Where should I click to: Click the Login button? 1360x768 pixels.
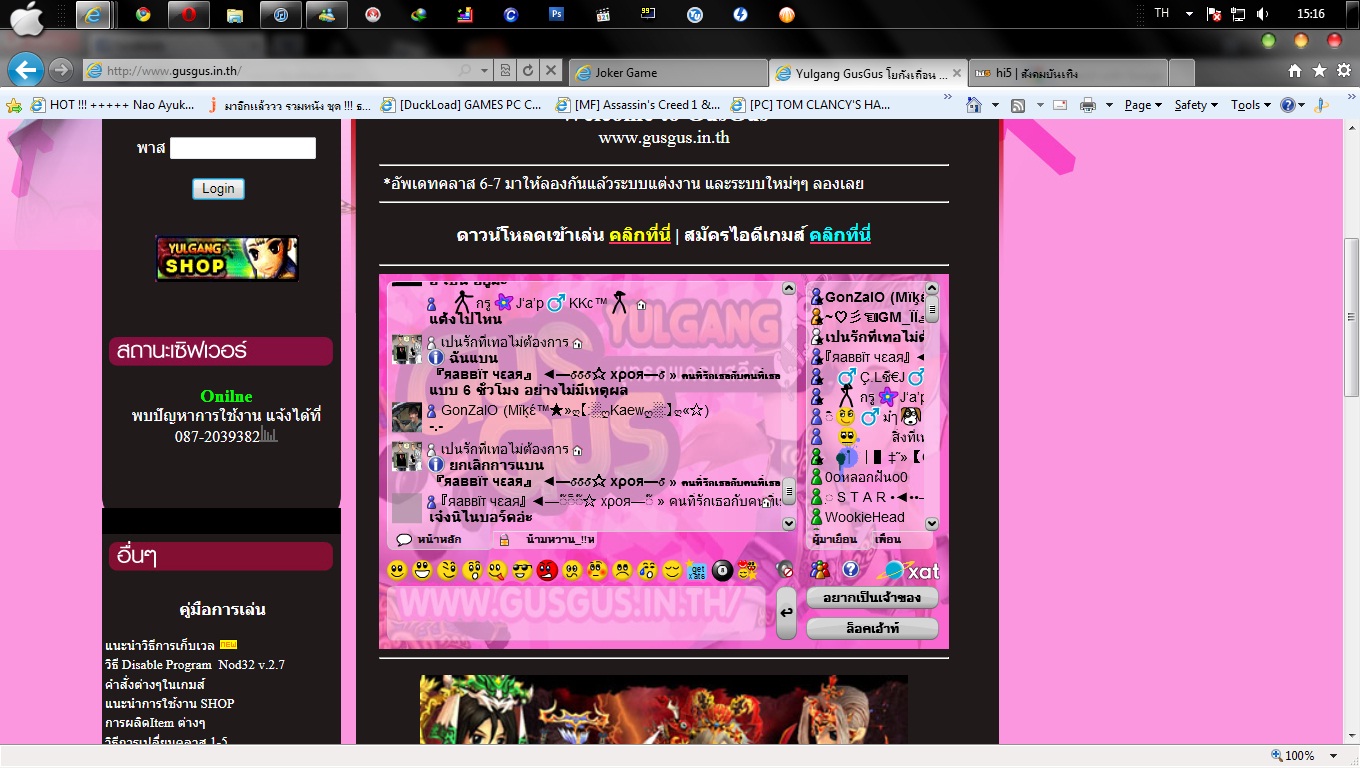click(218, 188)
